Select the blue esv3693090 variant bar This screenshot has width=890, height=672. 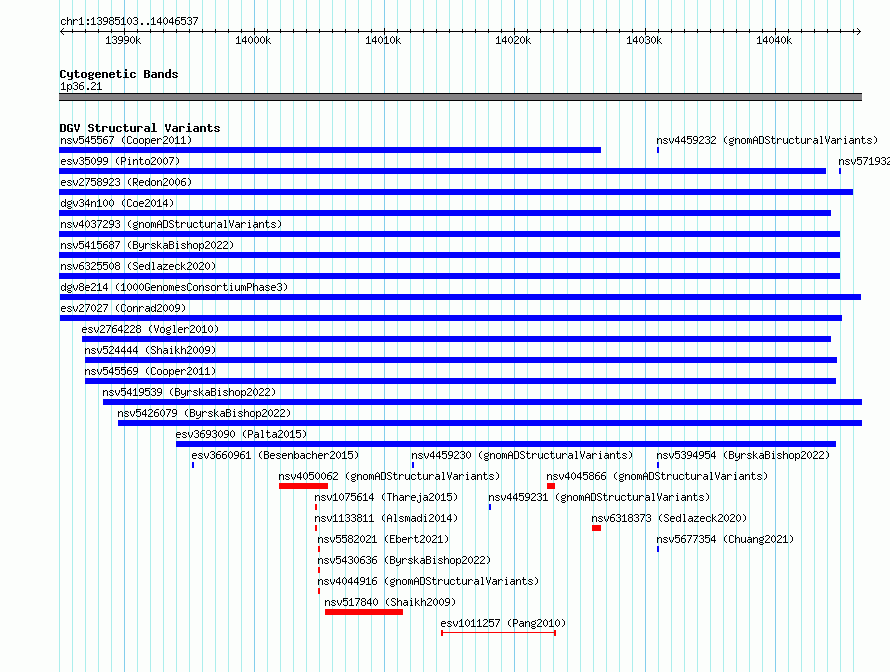click(x=506, y=444)
